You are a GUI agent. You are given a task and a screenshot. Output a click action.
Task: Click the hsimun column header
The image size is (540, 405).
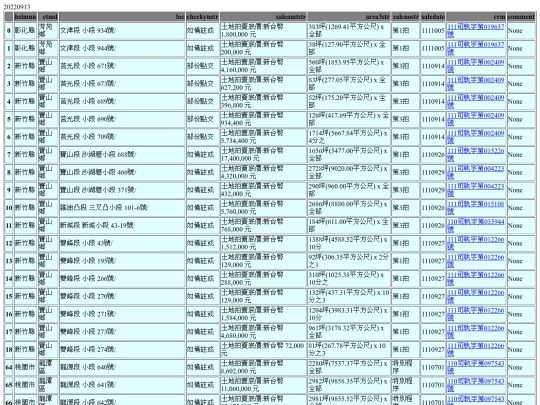25,17
